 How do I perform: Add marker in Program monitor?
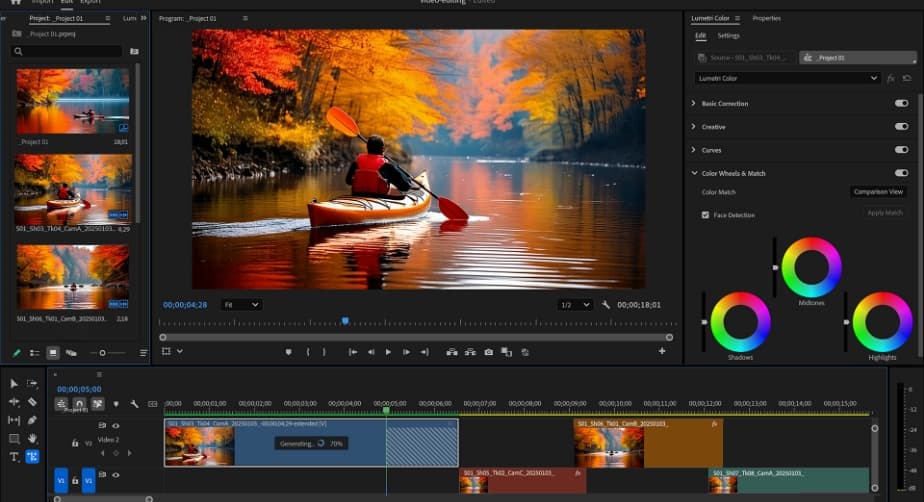pyautogui.click(x=288, y=352)
